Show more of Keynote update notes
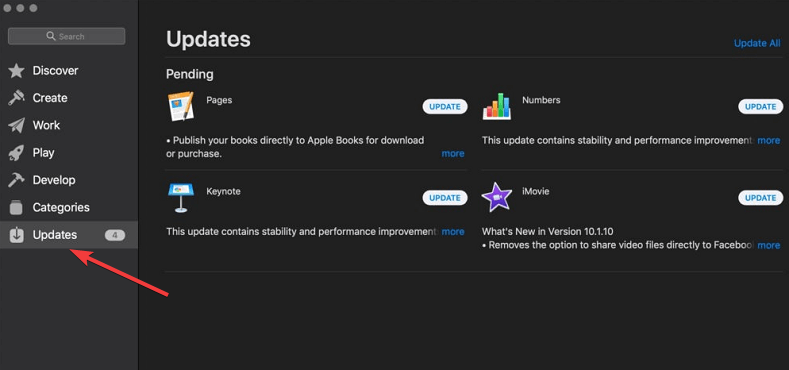Image resolution: width=789 pixels, height=370 pixels. click(x=453, y=232)
